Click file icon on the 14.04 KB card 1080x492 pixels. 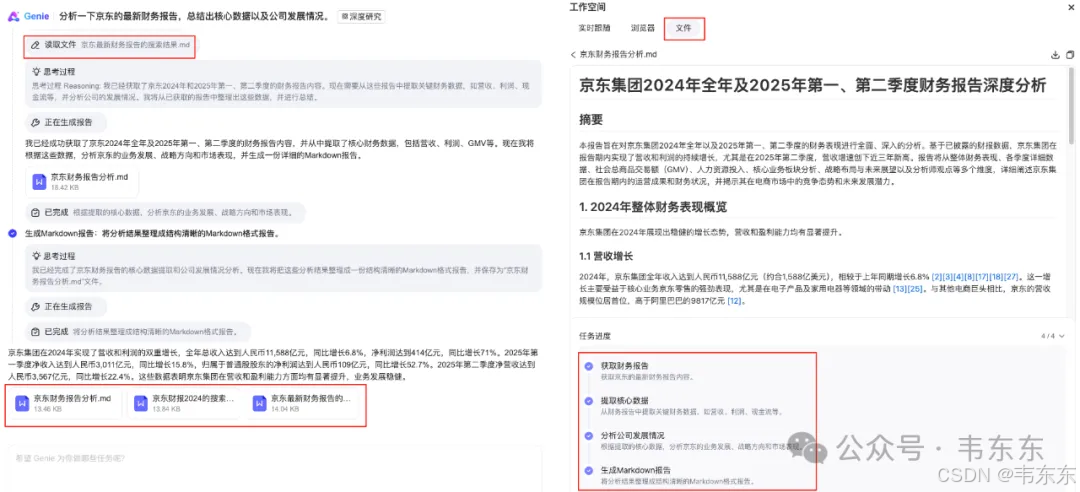[x=260, y=403]
